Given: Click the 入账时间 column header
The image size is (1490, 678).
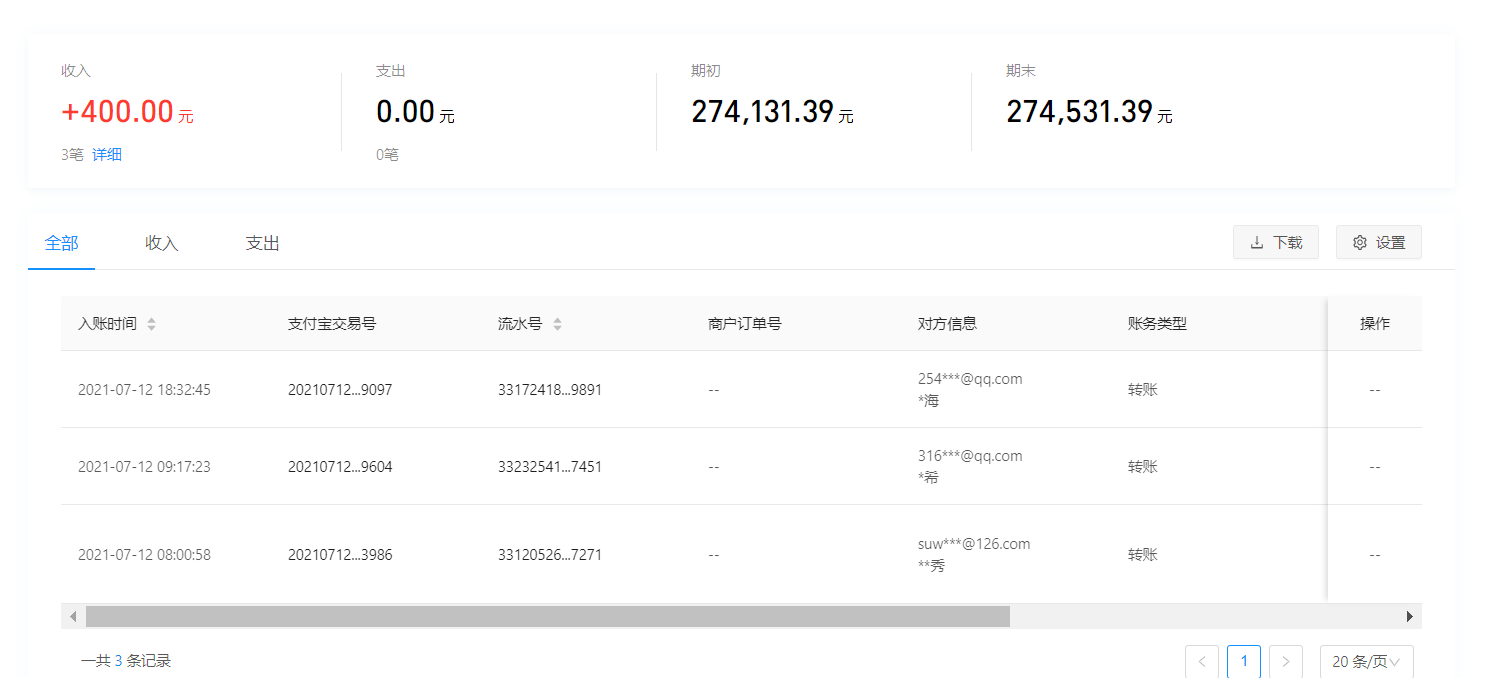Looking at the screenshot, I should (x=107, y=324).
